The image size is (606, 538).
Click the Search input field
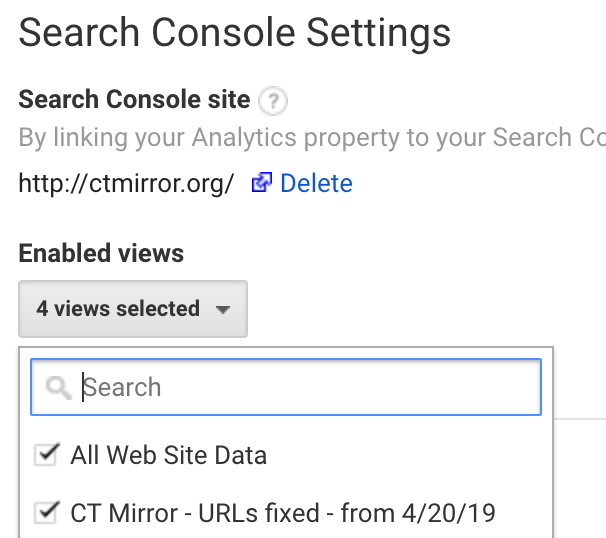[286, 387]
